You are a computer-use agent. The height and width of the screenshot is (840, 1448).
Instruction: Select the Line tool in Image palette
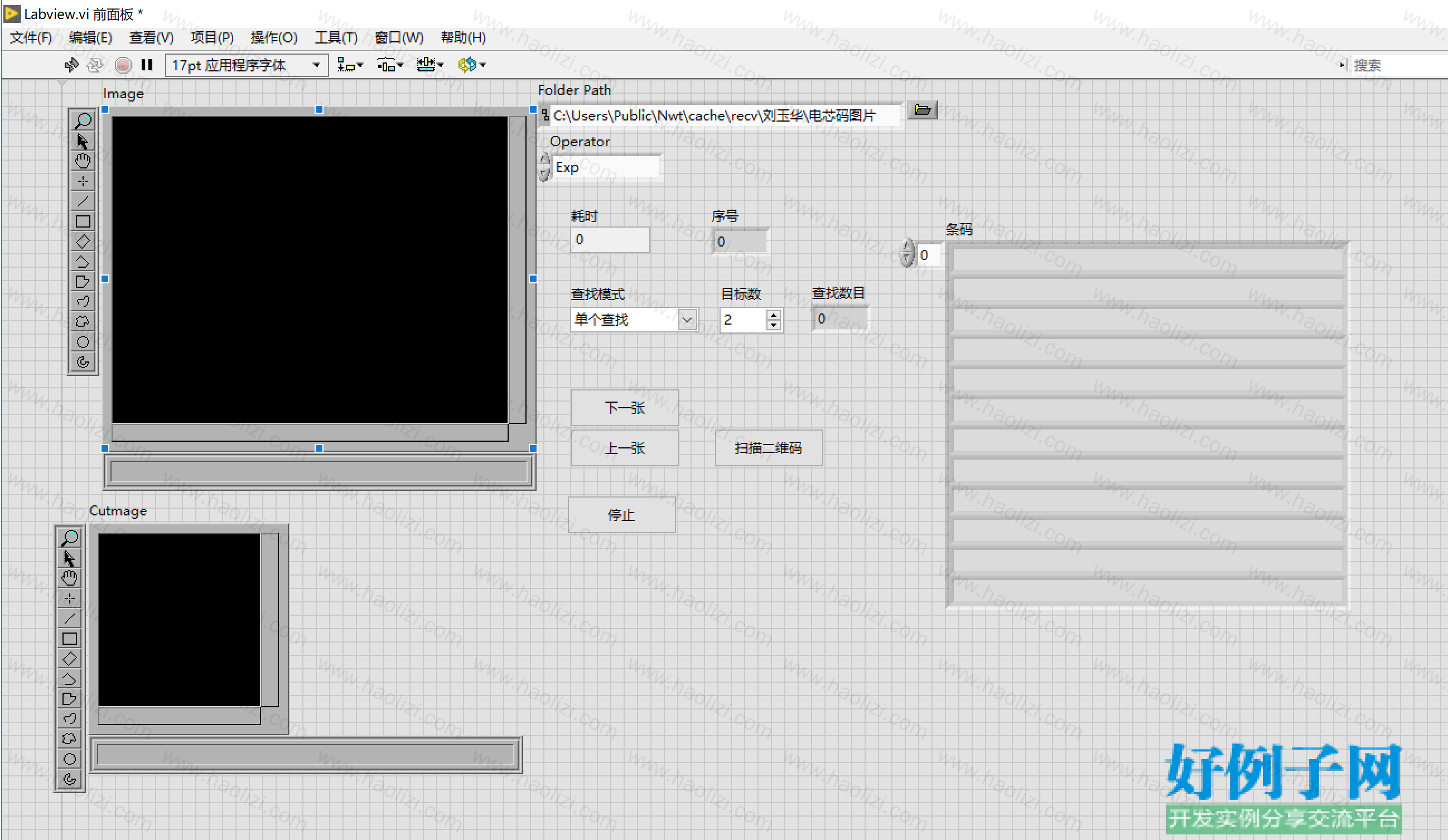[x=83, y=201]
